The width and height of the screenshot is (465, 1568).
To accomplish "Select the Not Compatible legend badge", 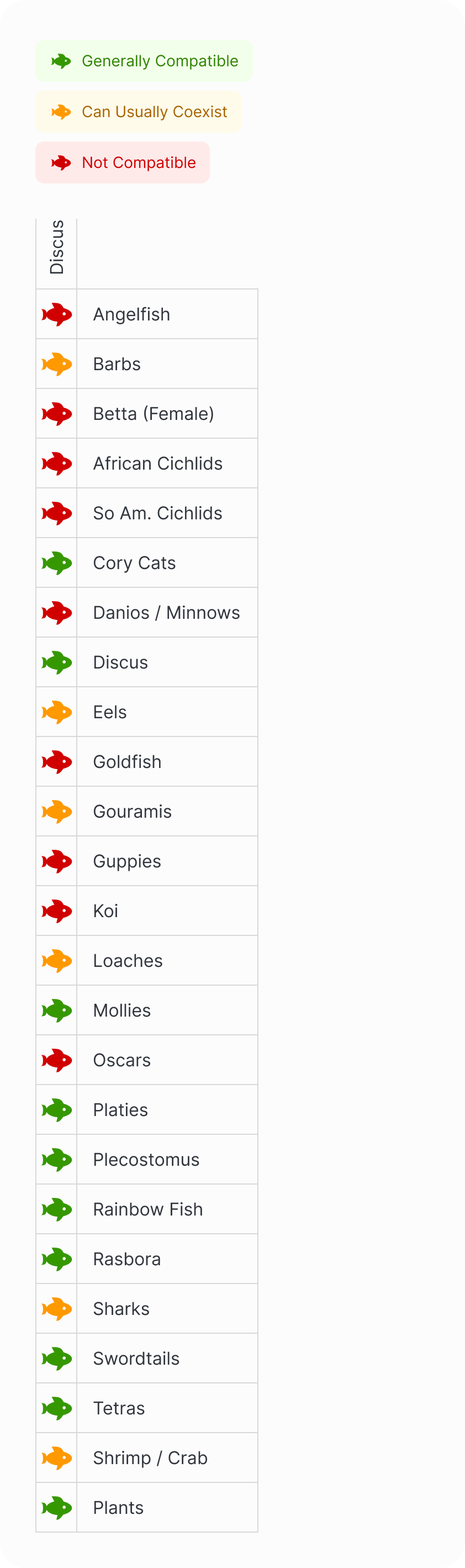I will (123, 162).
